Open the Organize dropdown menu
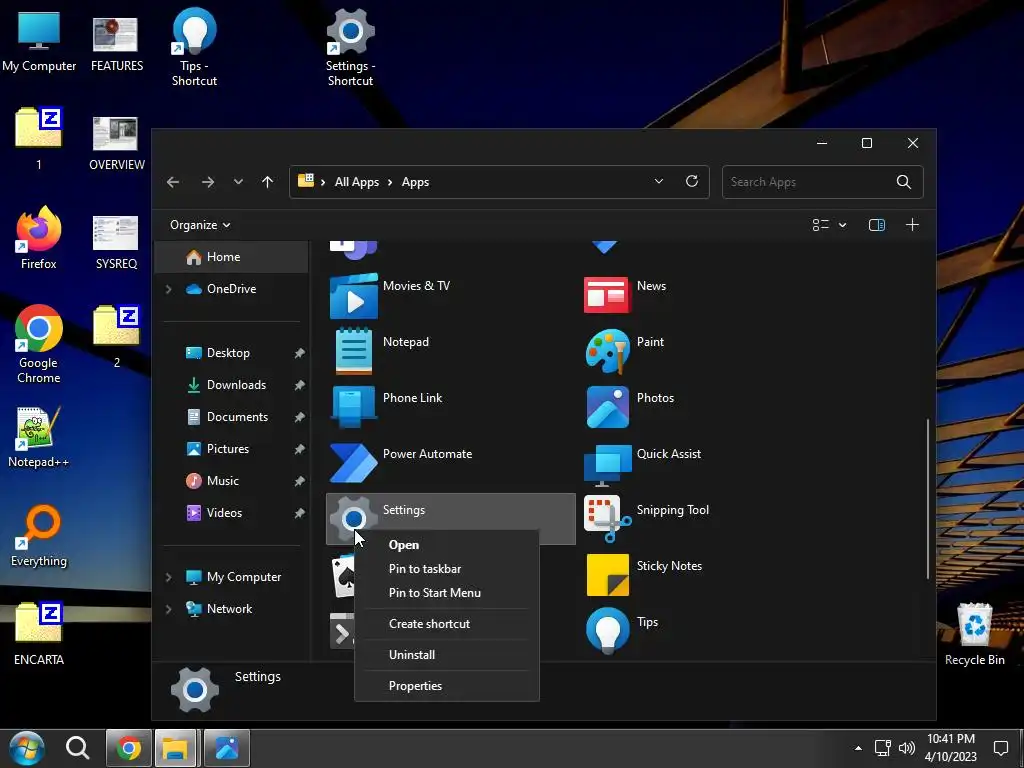 point(200,225)
